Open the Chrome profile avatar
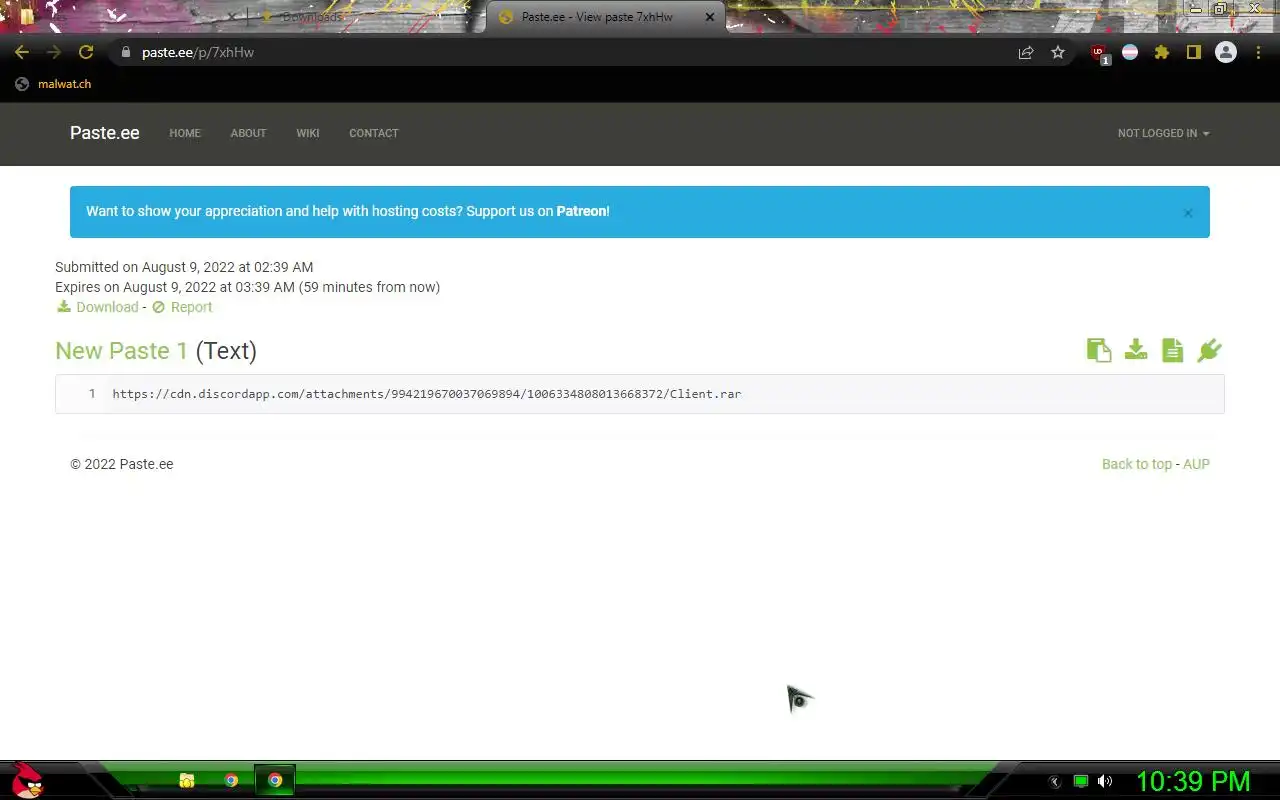 pyautogui.click(x=1226, y=52)
